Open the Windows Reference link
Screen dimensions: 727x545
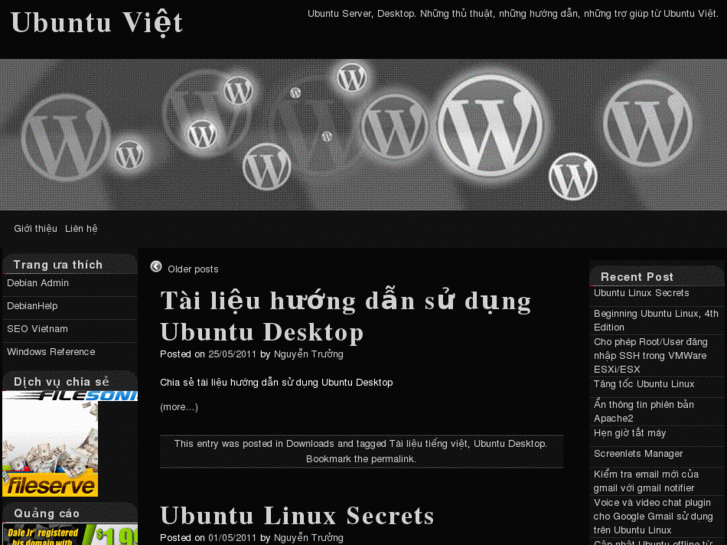pyautogui.click(x=51, y=352)
